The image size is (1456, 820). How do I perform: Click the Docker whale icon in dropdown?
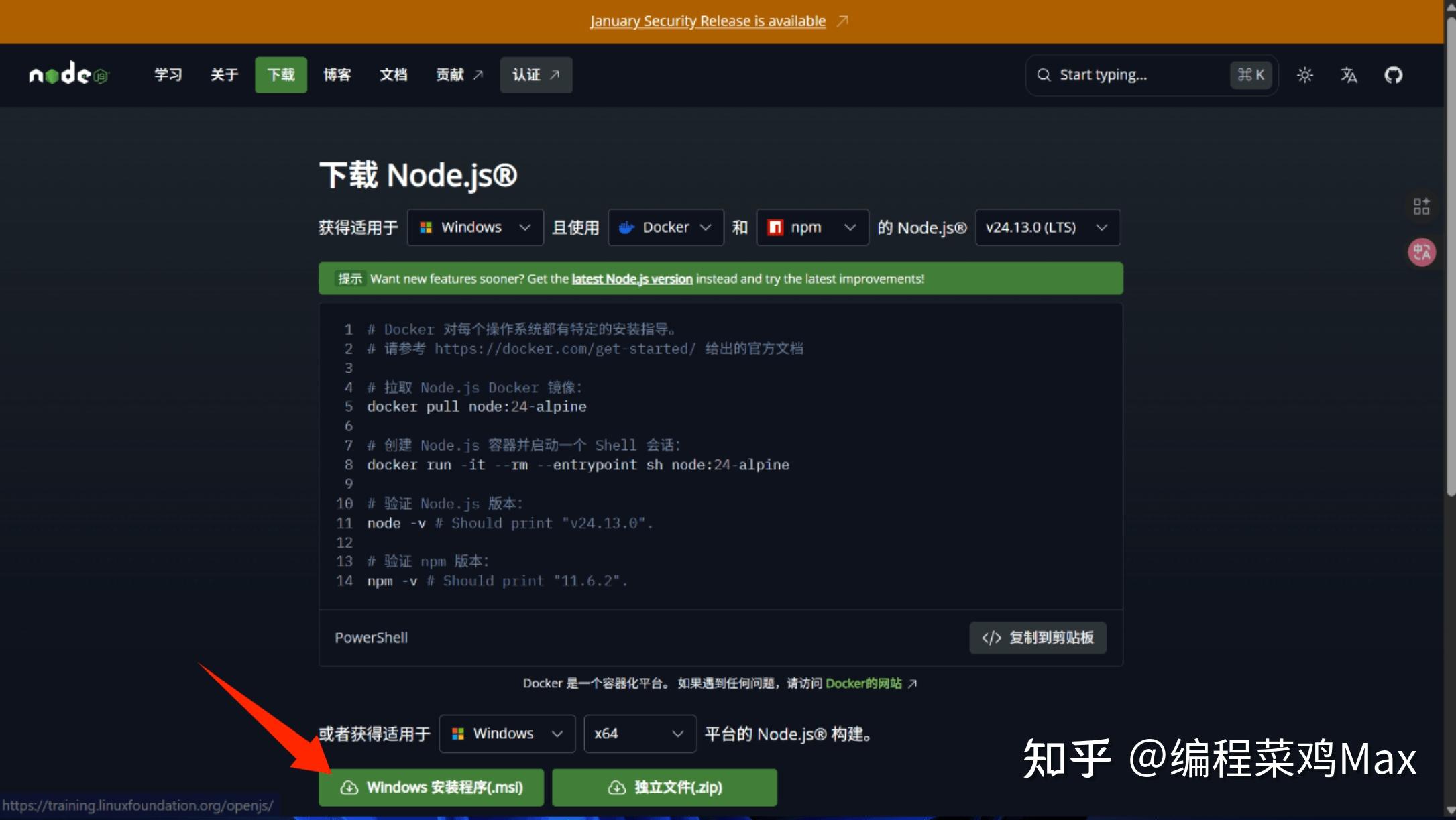pyautogui.click(x=626, y=227)
